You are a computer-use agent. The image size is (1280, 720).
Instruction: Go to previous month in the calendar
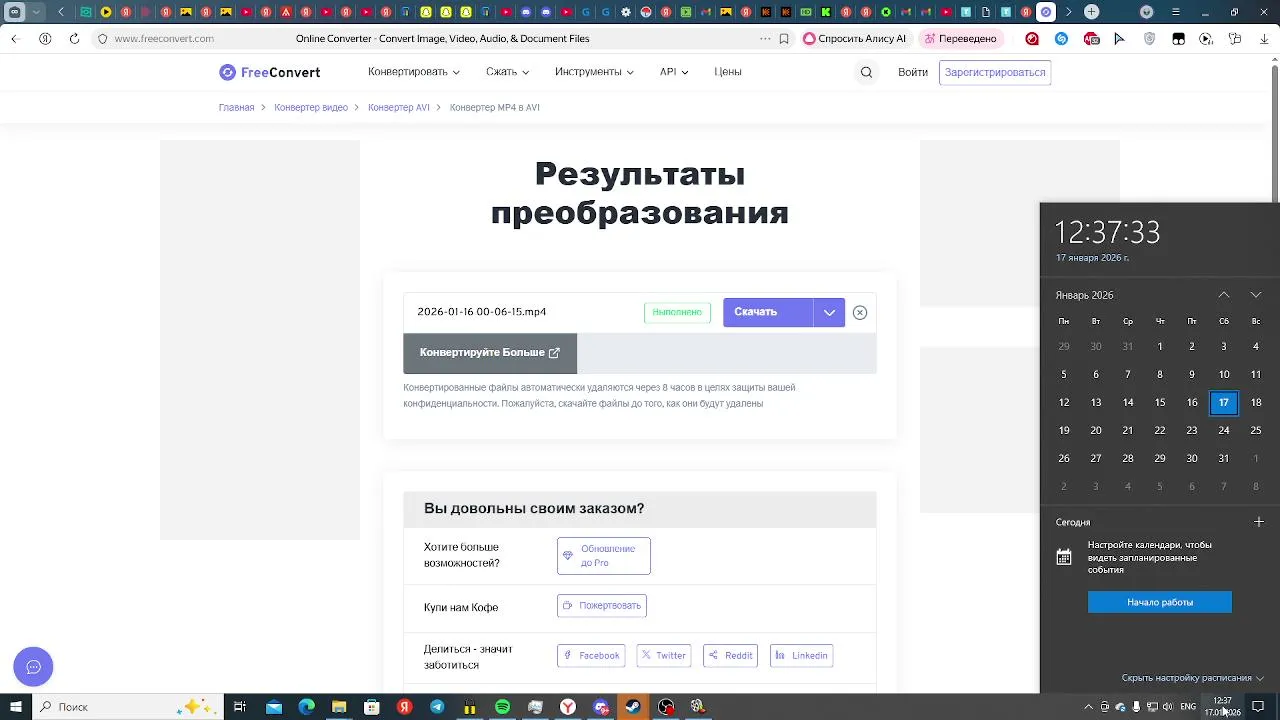[x=1224, y=295]
